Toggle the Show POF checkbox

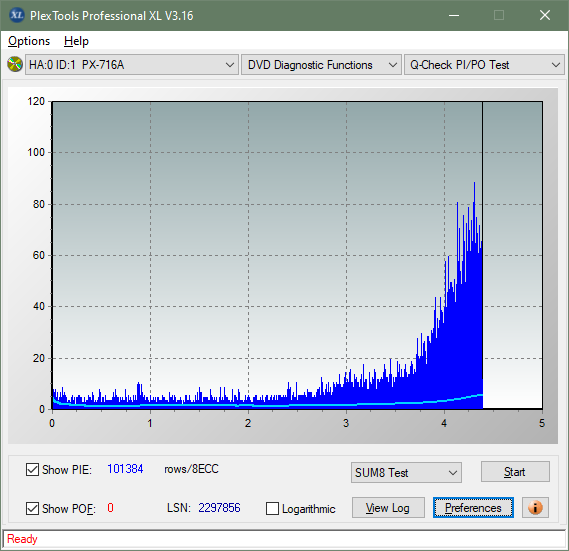[32, 509]
